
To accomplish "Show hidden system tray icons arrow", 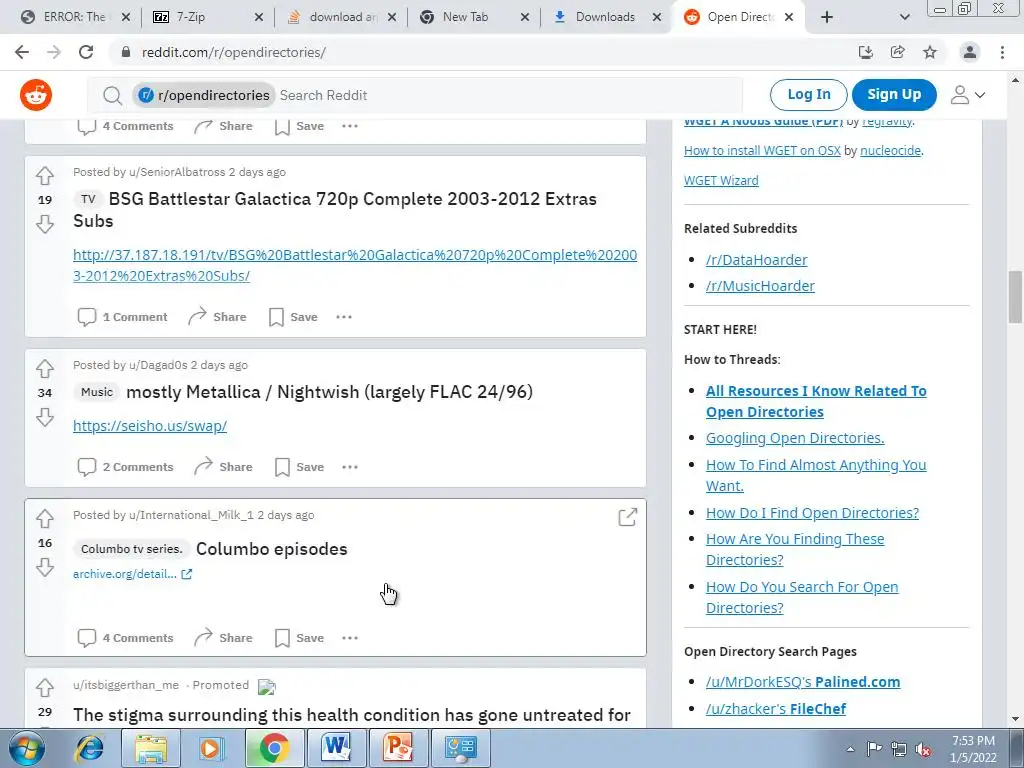I will (x=850, y=749).
